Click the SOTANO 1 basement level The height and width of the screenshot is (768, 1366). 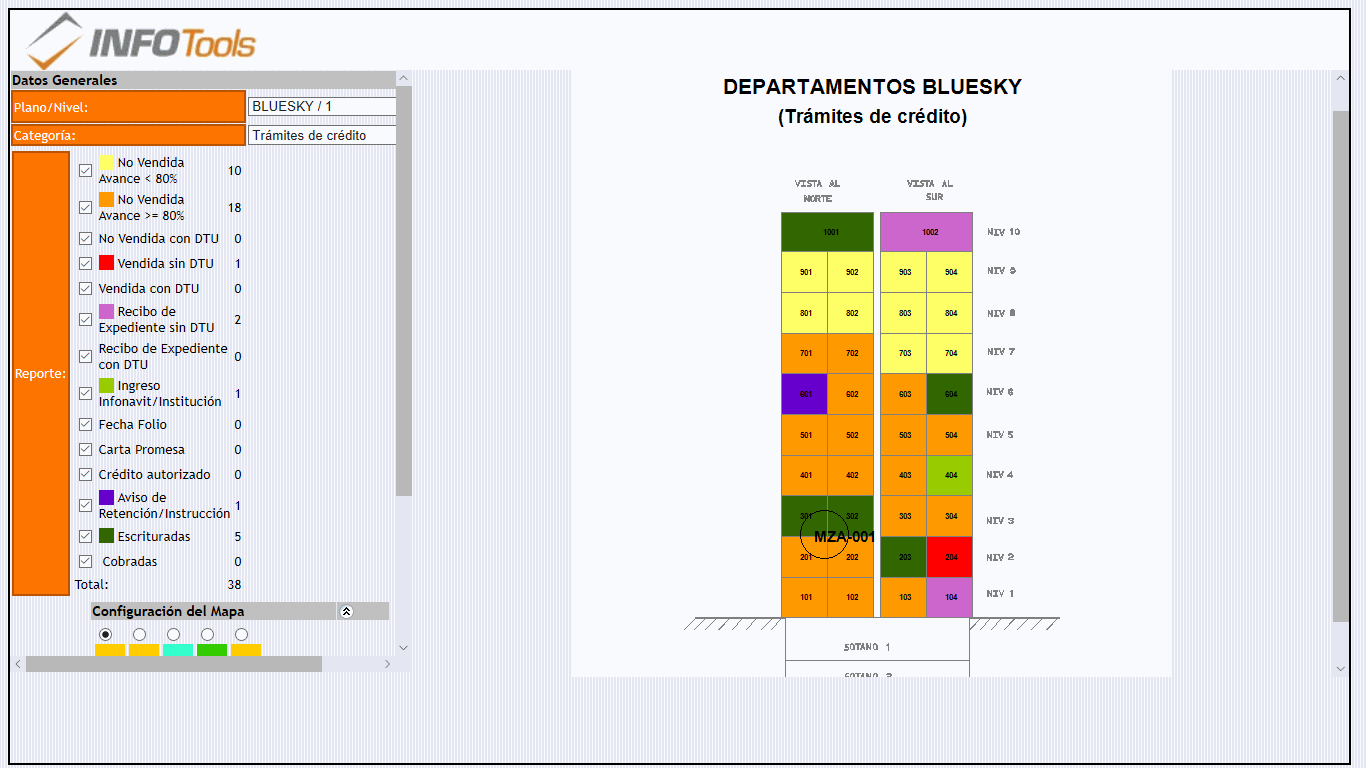pos(877,640)
